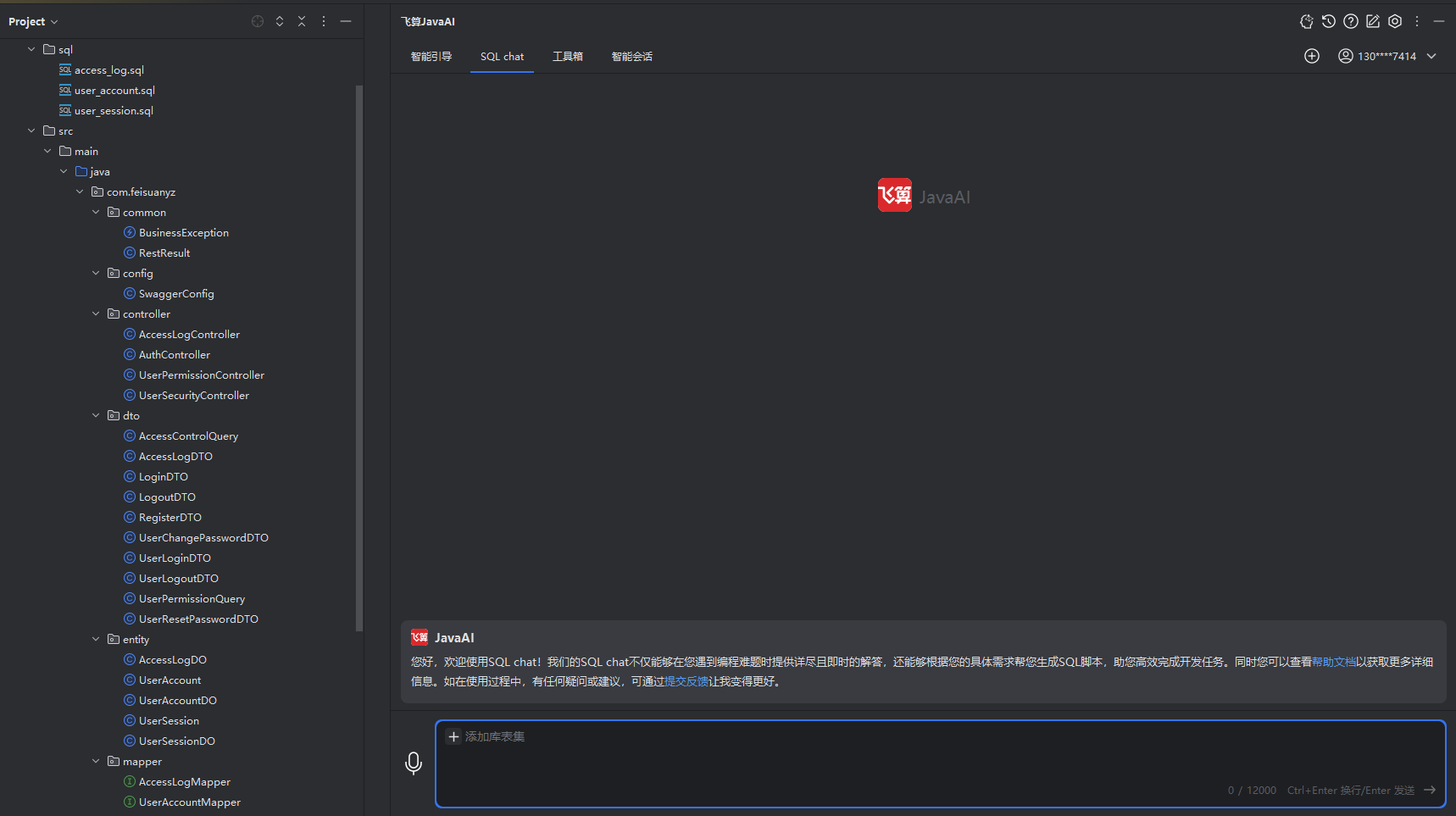
Task: Hide the Project tool window
Action: 346,21
